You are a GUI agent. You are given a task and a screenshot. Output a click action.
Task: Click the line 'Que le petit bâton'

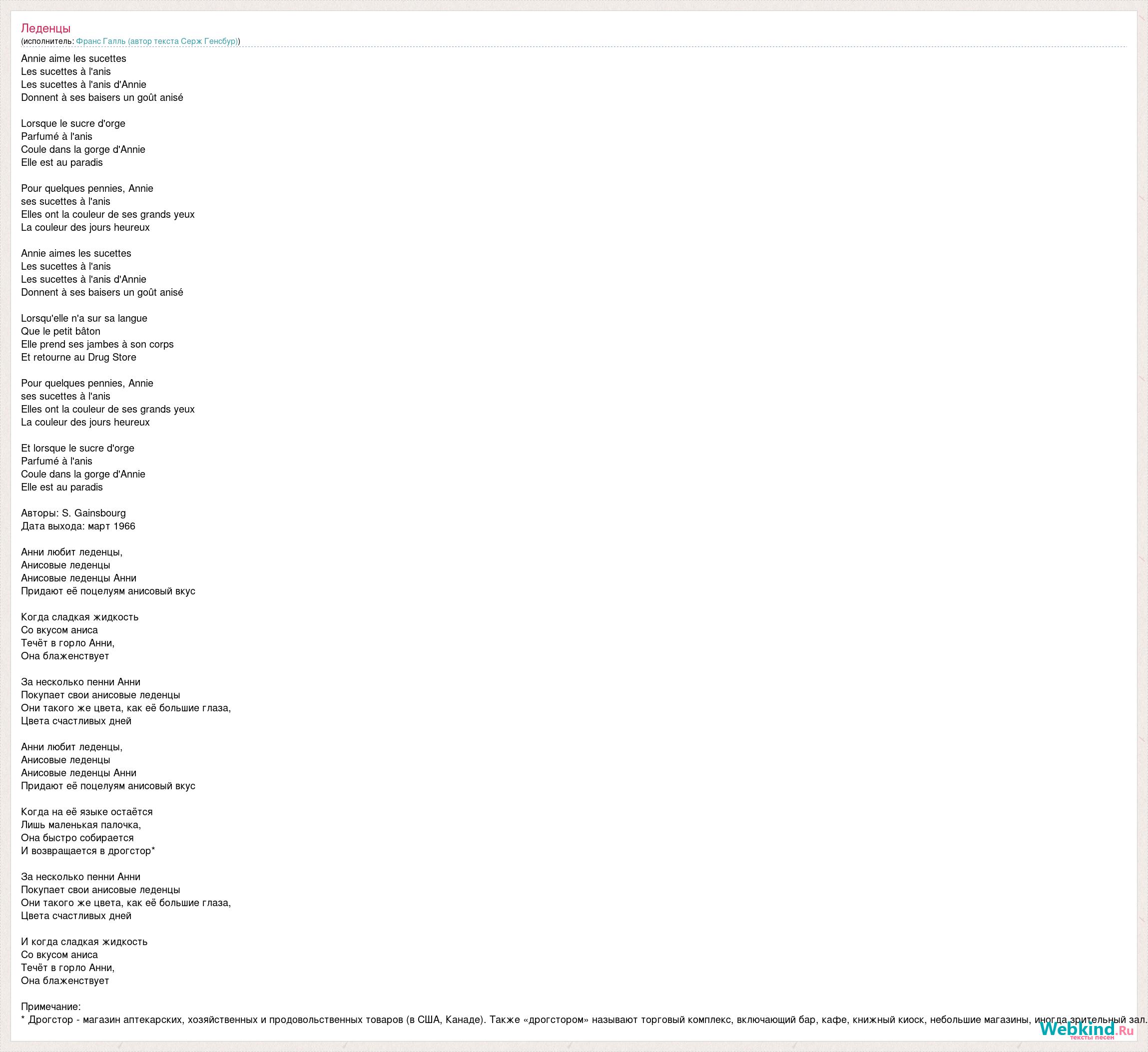pos(60,331)
